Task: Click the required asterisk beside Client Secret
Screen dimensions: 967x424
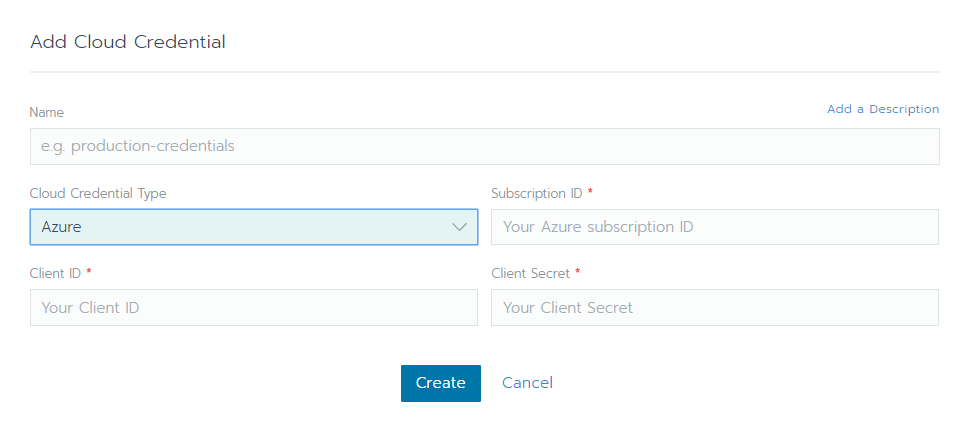Action: coord(578,272)
